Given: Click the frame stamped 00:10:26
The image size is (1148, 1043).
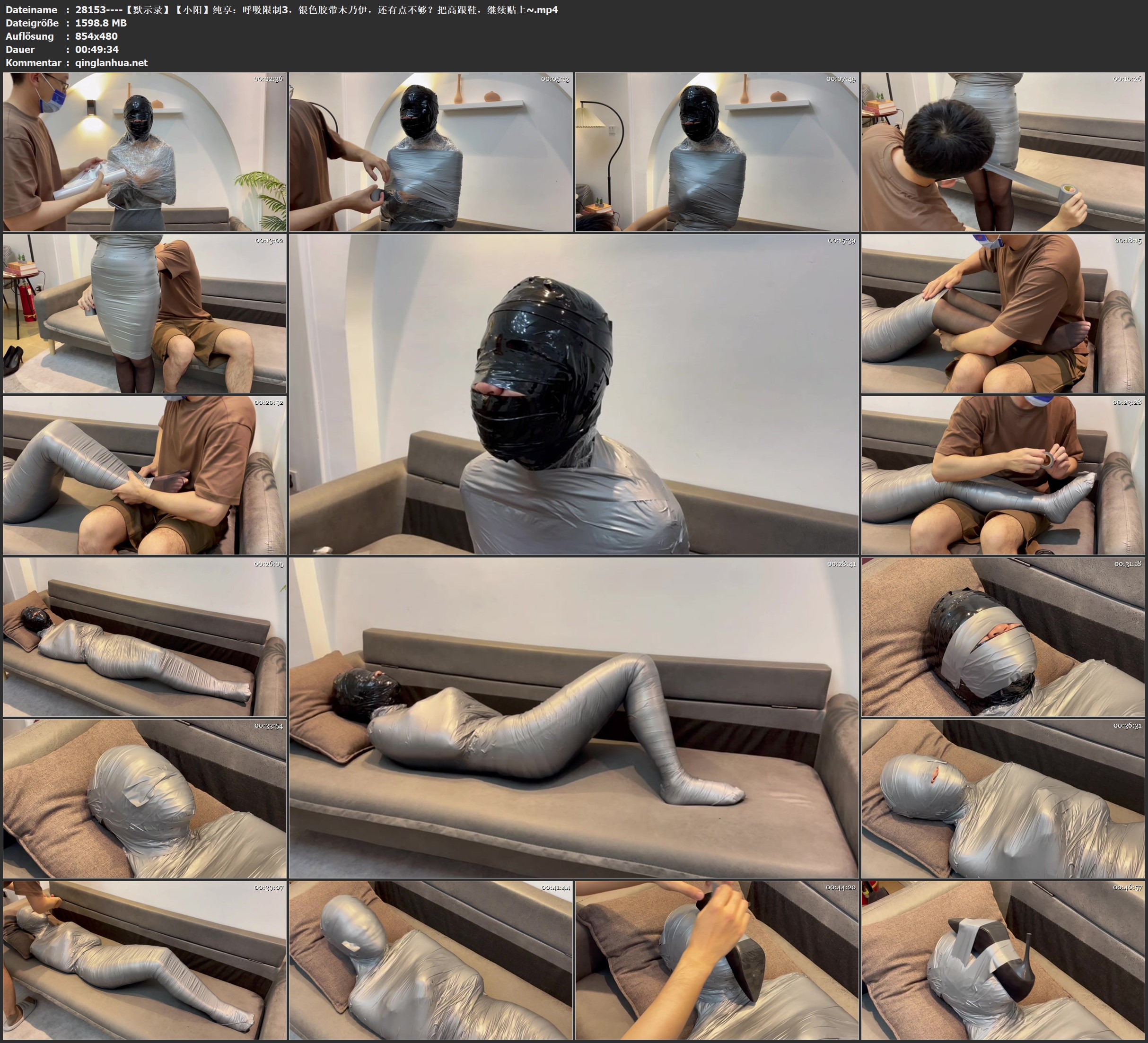Looking at the screenshot, I should click(x=1003, y=152).
